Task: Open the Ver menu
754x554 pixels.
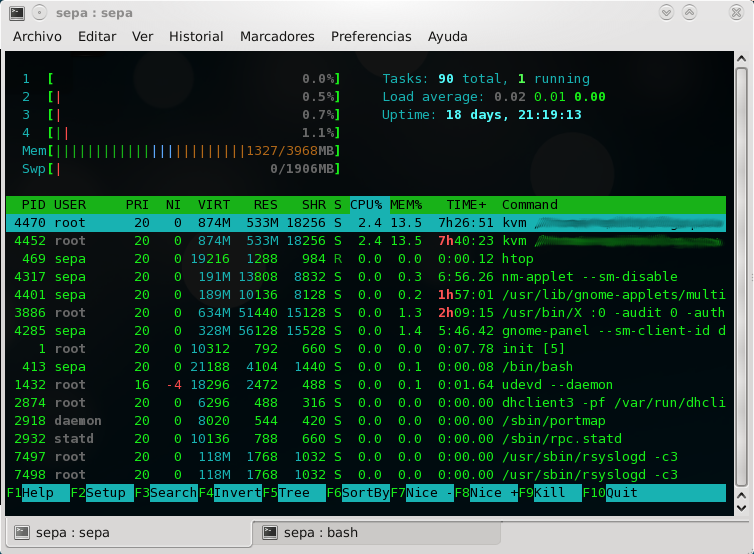Action: point(142,37)
